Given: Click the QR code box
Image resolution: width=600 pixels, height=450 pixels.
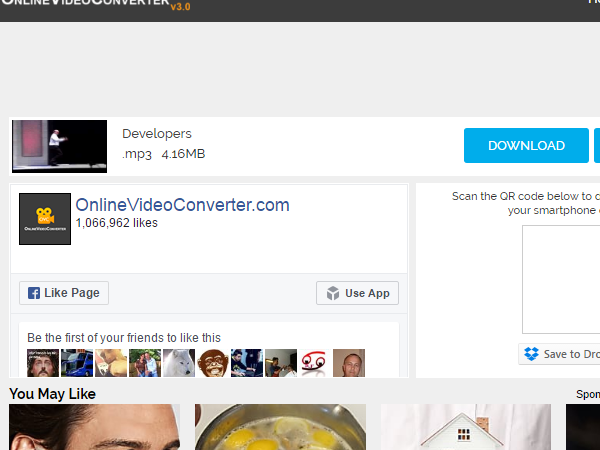Looking at the screenshot, I should click(x=561, y=279).
